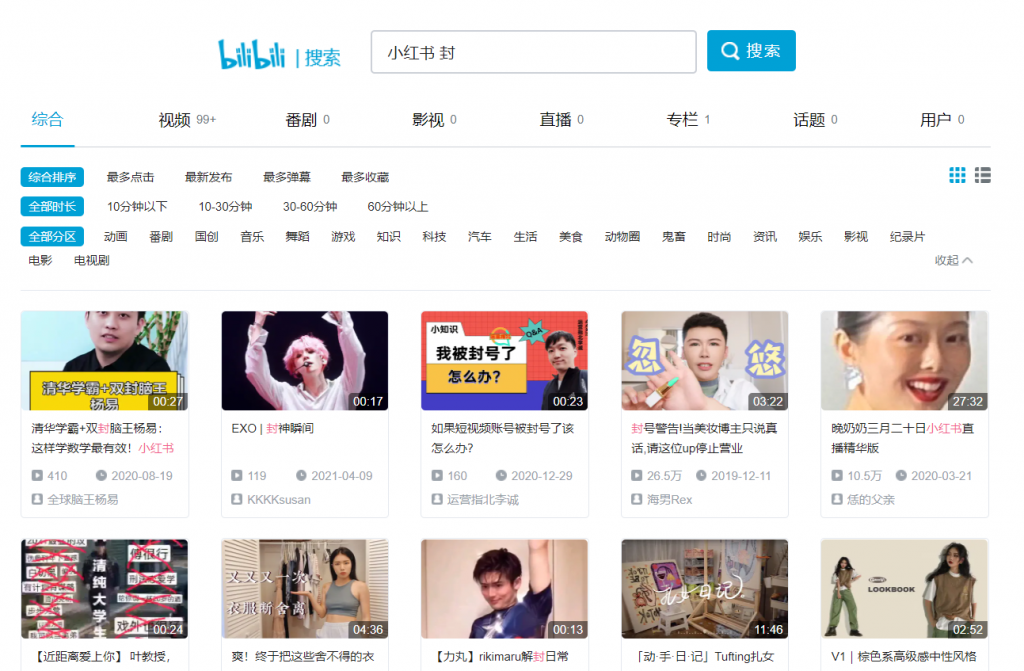Screen dimensions: 1024x671
Task: Open the 综合 tab
Action: 48,120
